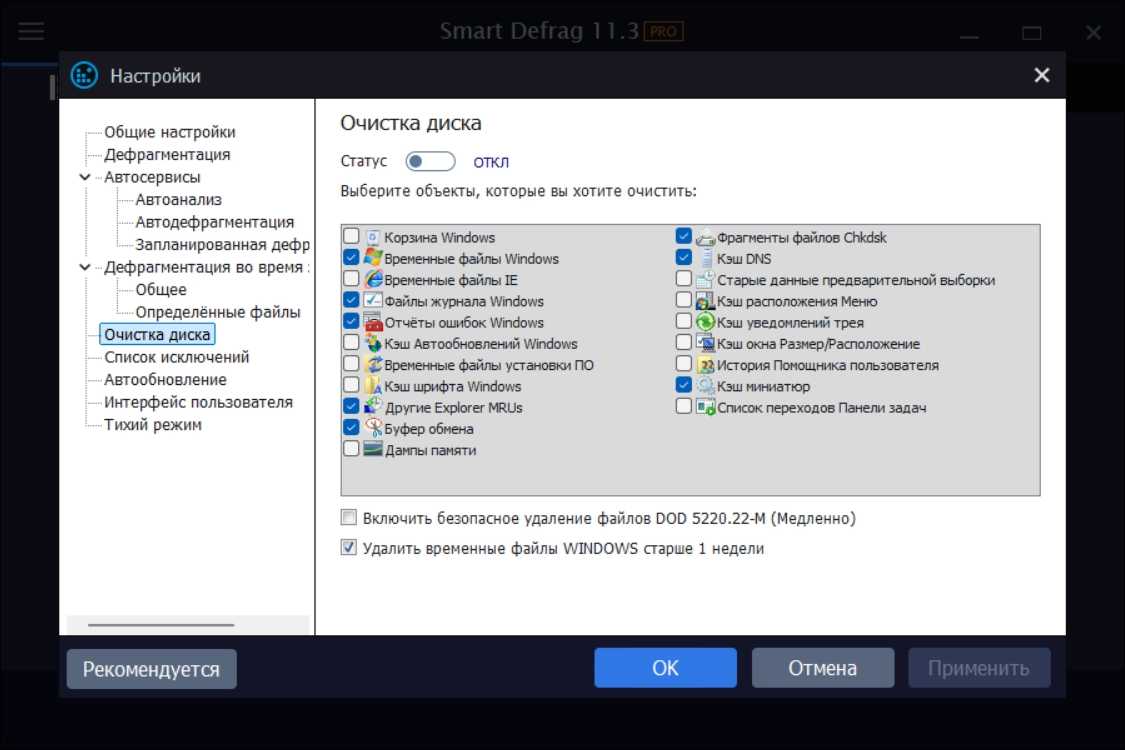Uncheck the Буфер обмена checkbox
Image resolution: width=1125 pixels, height=750 pixels.
[x=351, y=427]
